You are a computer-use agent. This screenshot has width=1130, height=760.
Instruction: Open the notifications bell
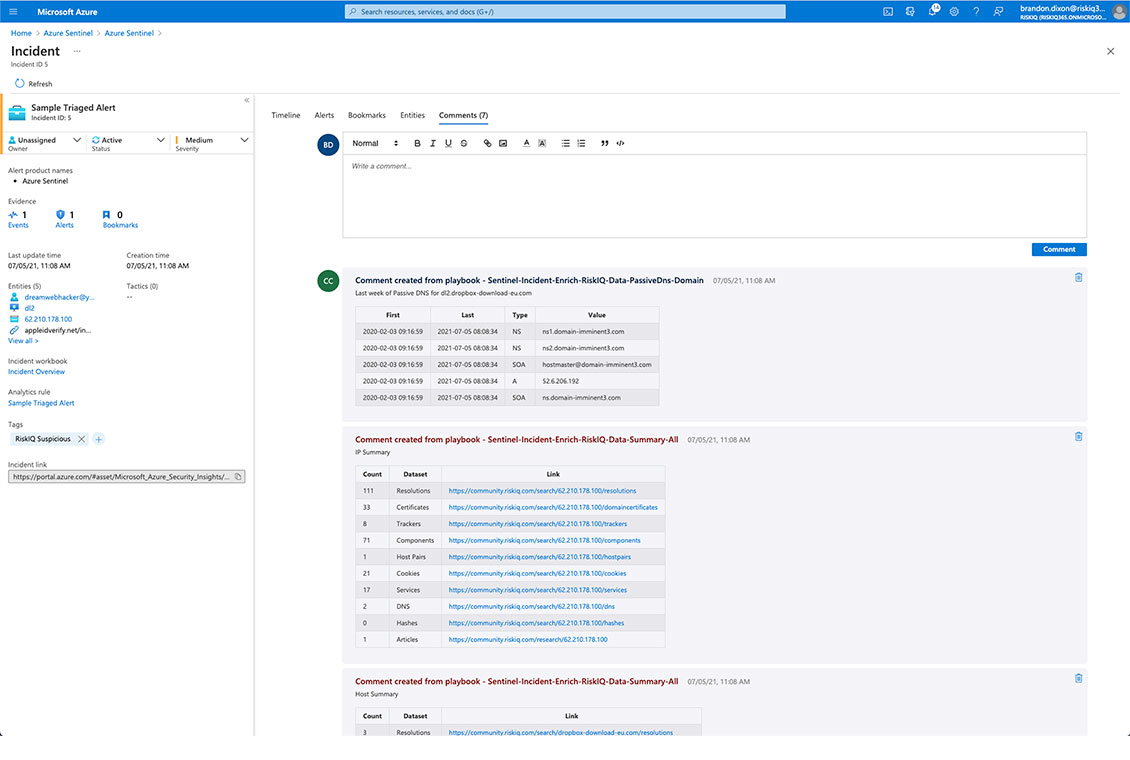[933, 11]
